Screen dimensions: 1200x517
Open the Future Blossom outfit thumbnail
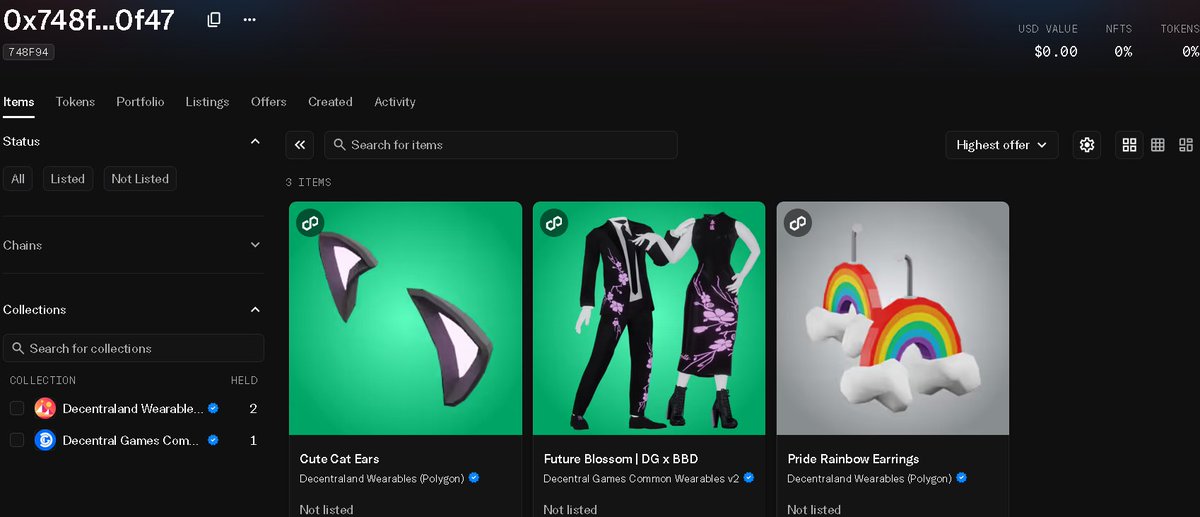tap(649, 318)
